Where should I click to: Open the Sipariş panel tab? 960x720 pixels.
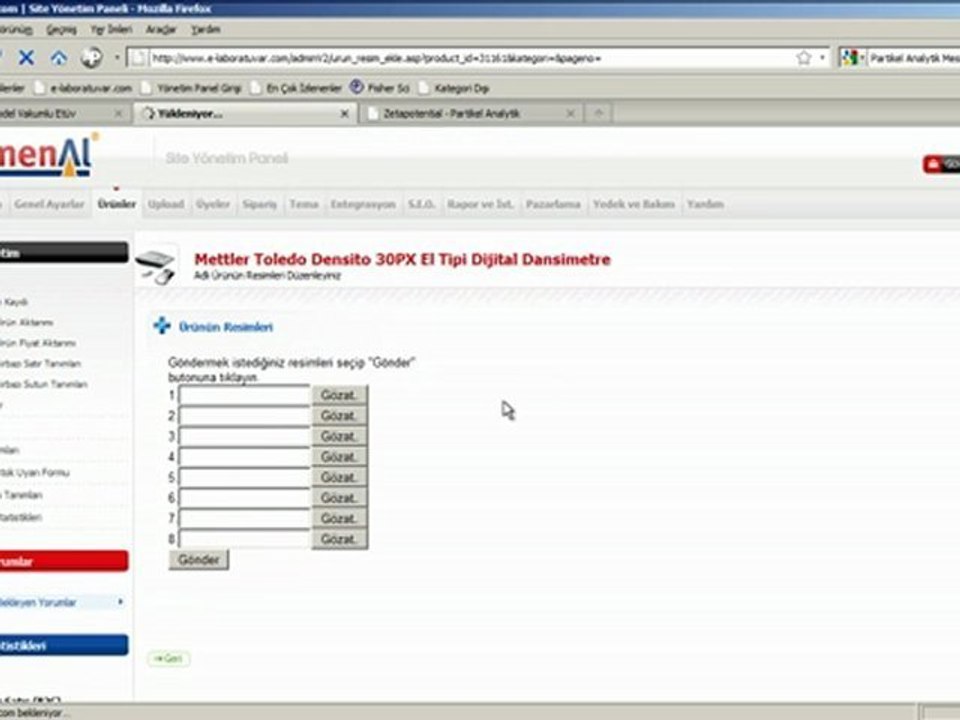[x=260, y=204]
